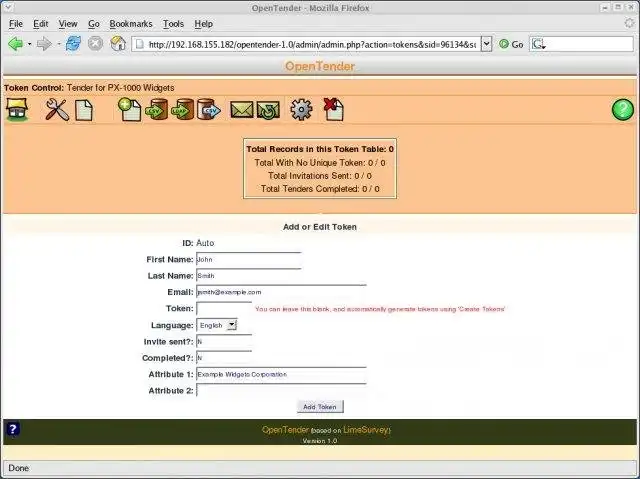Image resolution: width=640 pixels, height=479 pixels.
Task: Click the Completed field
Action: click(x=224, y=358)
